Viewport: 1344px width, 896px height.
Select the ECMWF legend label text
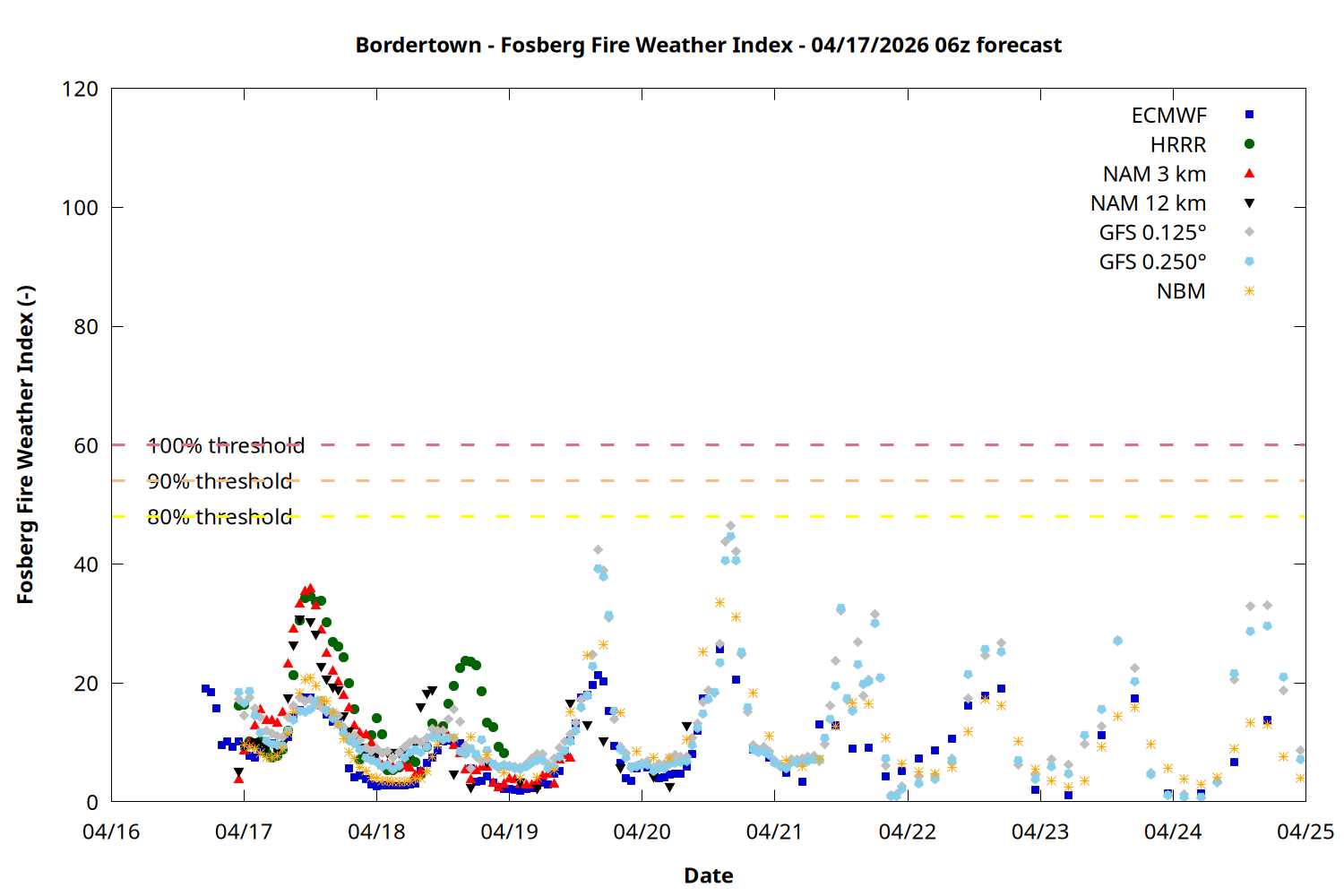click(1168, 116)
